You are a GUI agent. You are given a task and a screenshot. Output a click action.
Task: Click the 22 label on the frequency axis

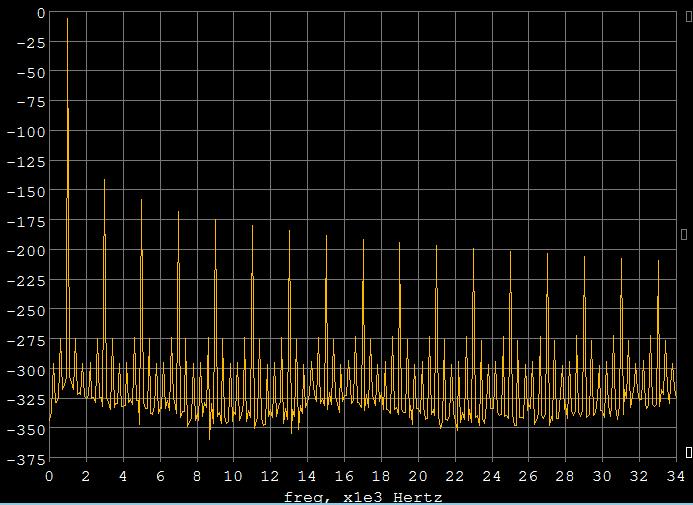(x=454, y=476)
